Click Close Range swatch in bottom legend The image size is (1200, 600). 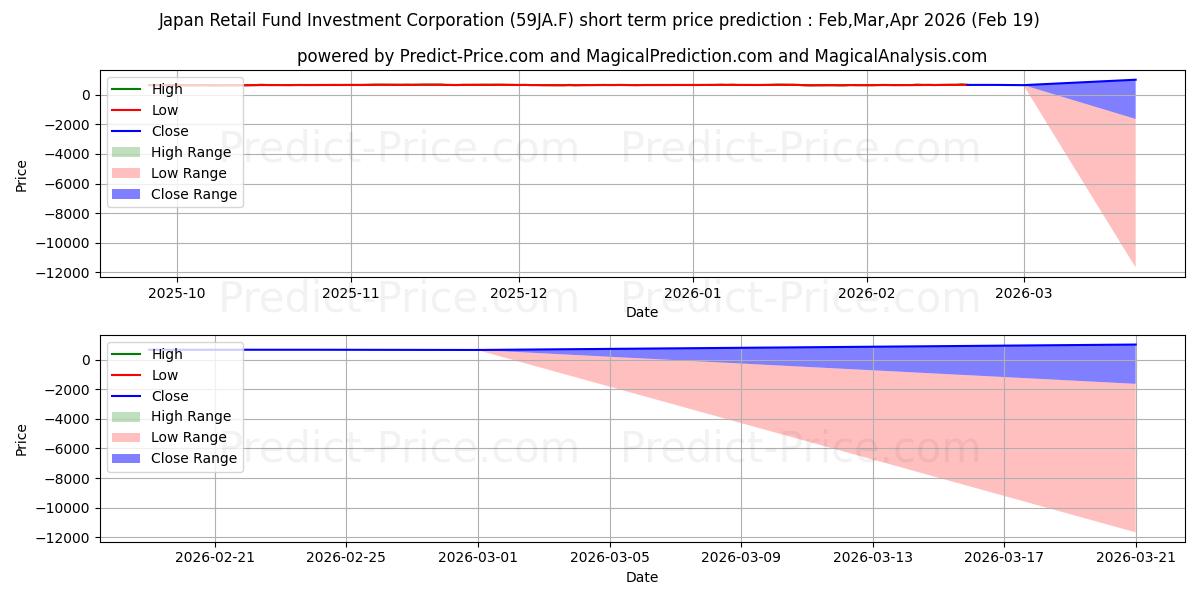[125, 458]
